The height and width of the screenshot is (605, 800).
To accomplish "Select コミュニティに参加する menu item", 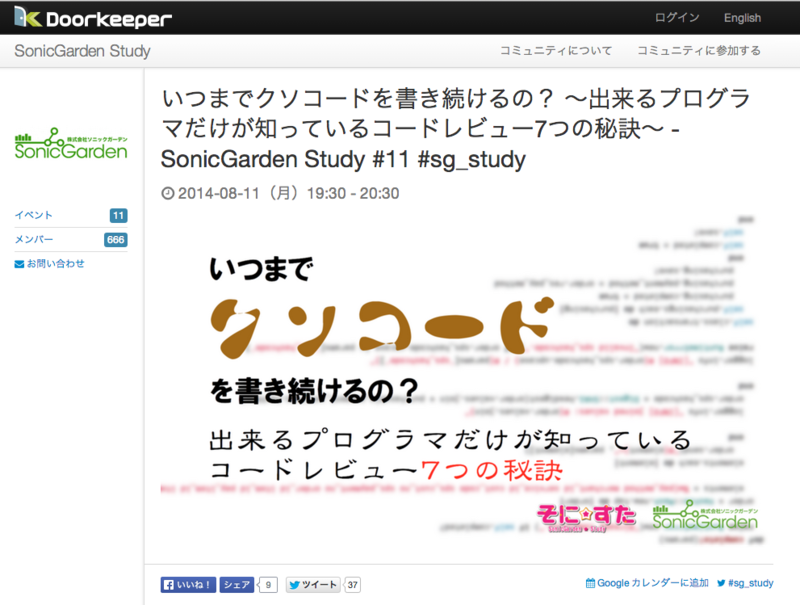I will 699,51.
